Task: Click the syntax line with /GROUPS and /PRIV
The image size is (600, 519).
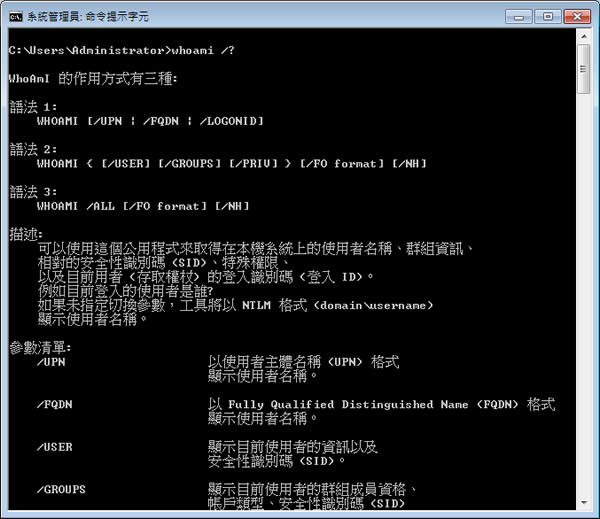Action: click(x=232, y=164)
